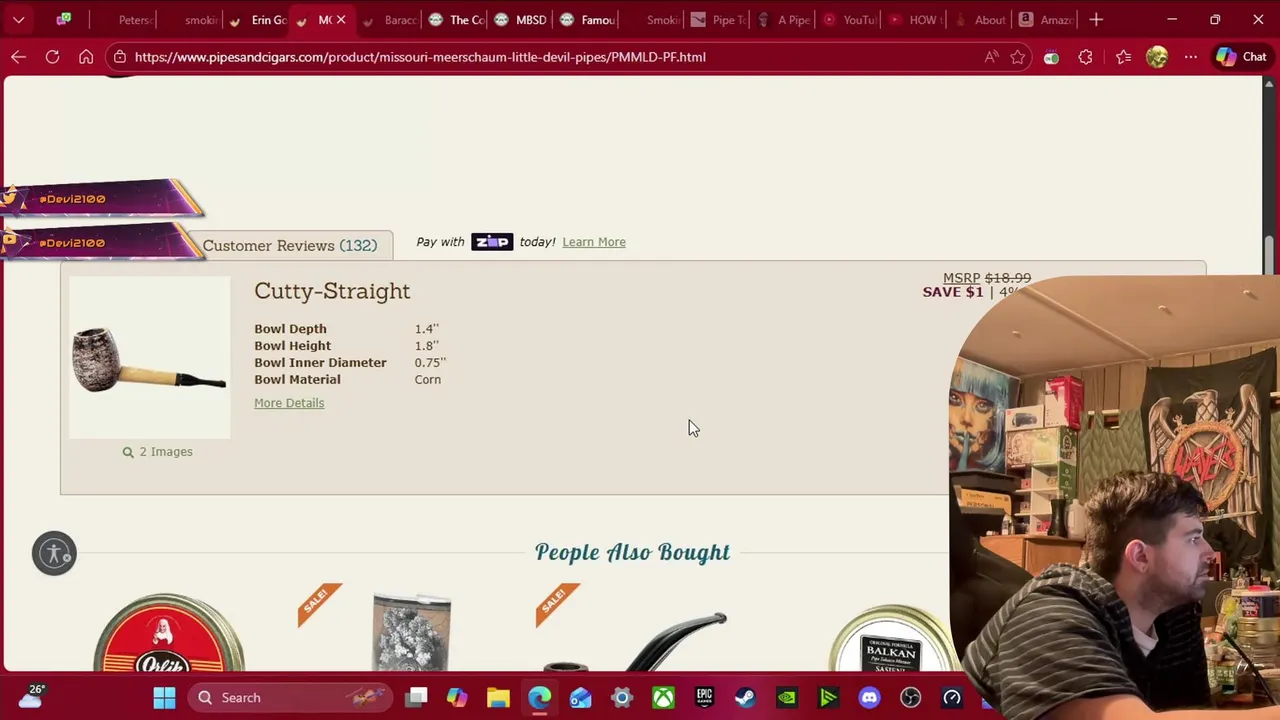Open More Details for Cutty-Straight
The height and width of the screenshot is (720, 1280).
pyautogui.click(x=289, y=403)
